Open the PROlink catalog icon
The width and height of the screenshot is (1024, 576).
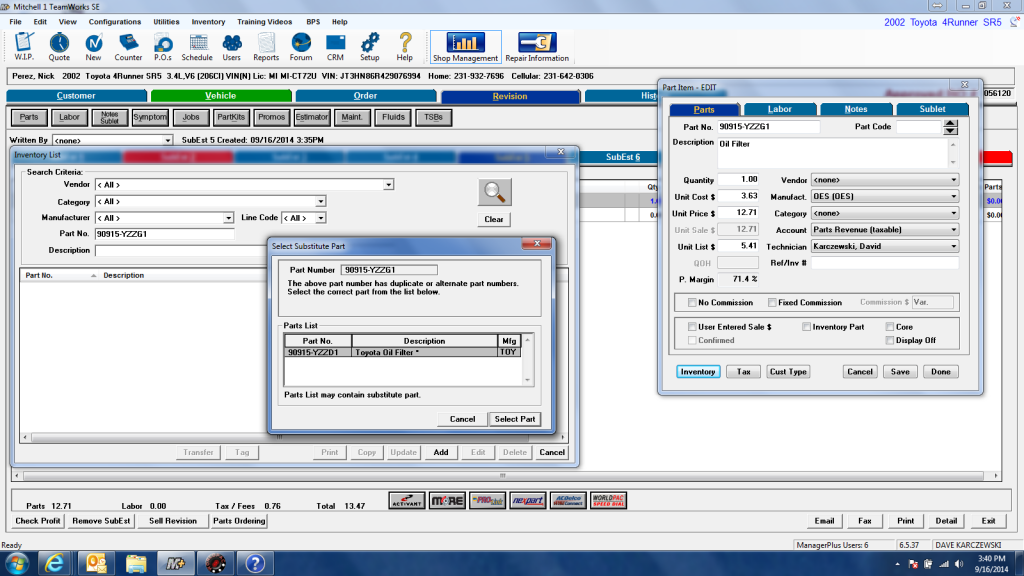pos(487,501)
